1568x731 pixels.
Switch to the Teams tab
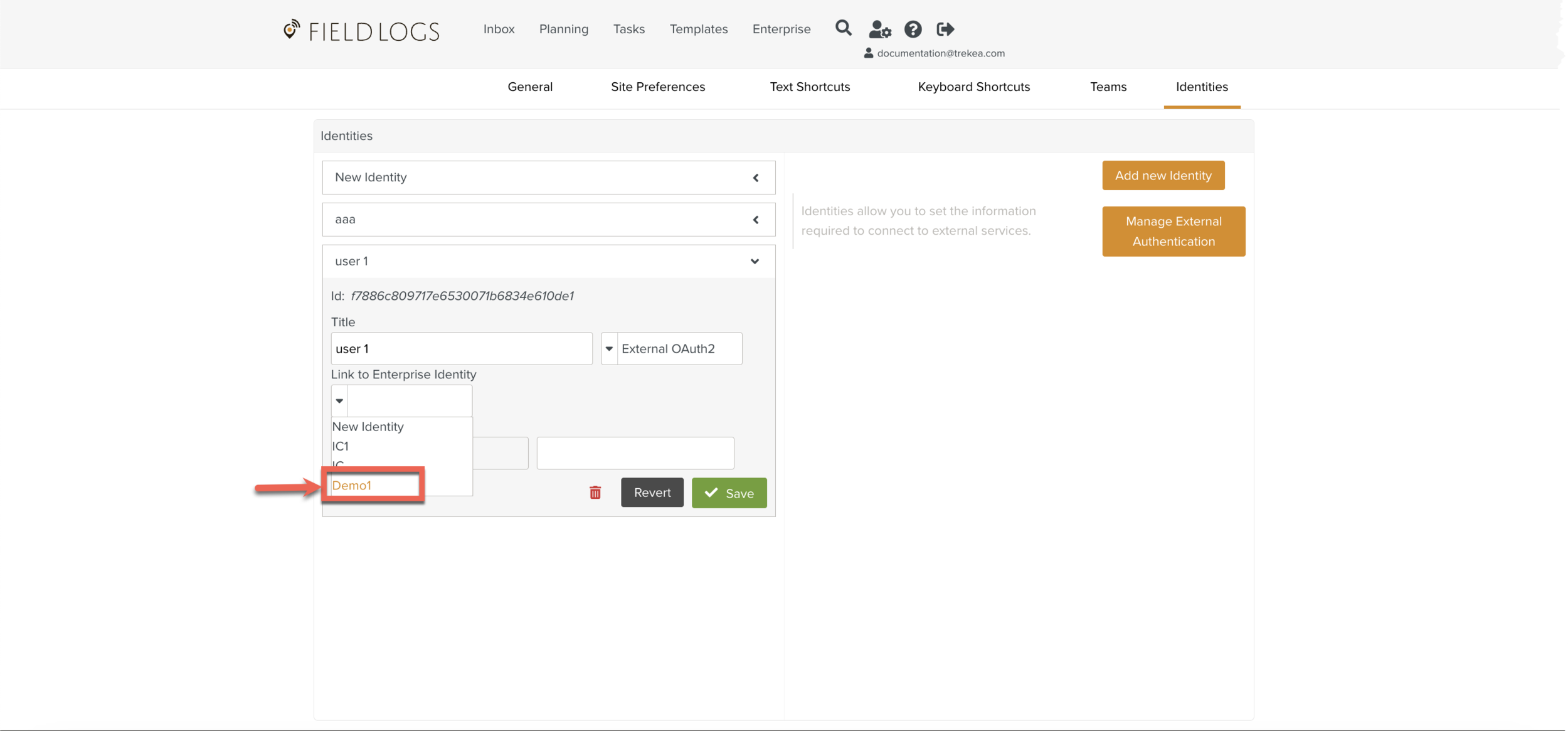point(1108,87)
